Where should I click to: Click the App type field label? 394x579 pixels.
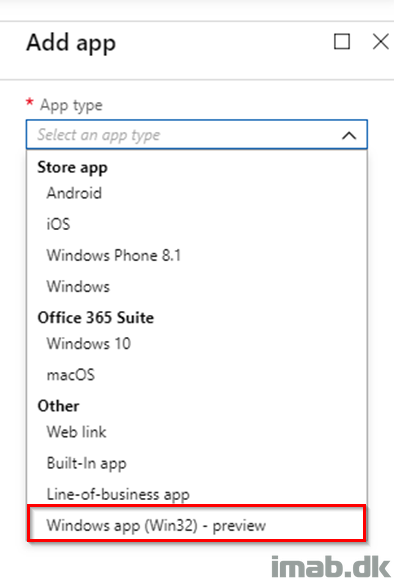[x=71, y=106]
